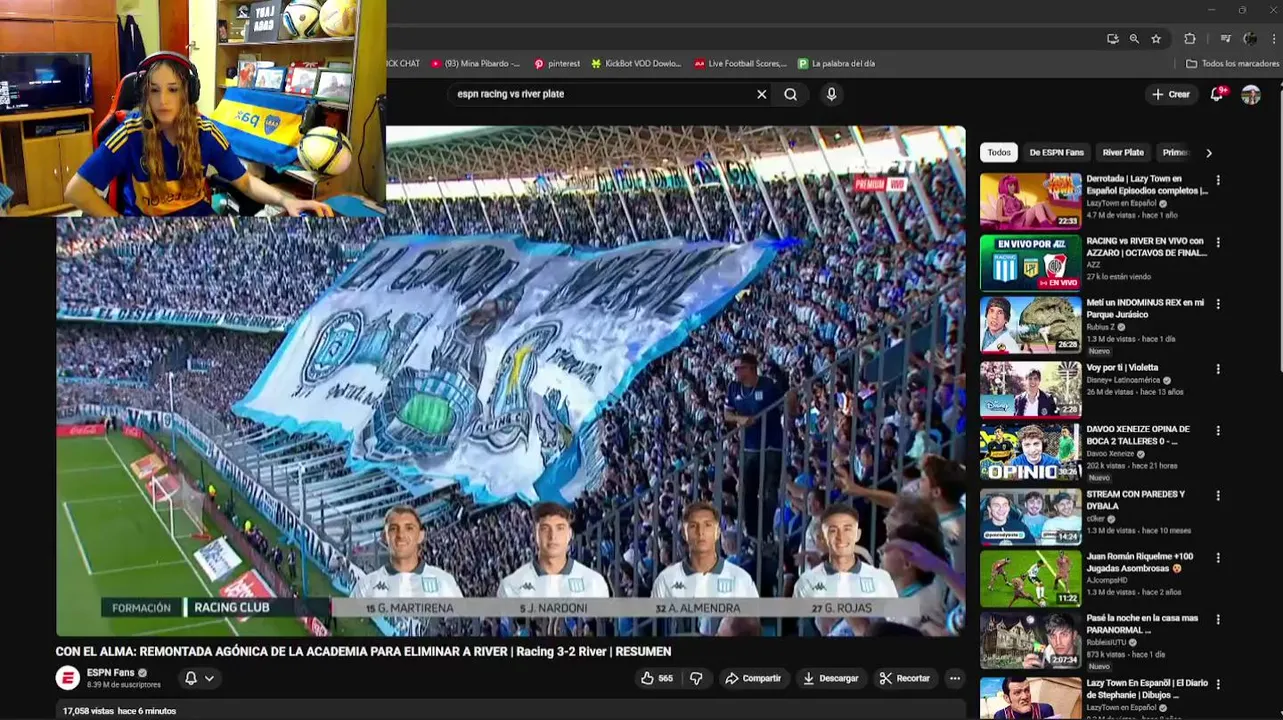Start voice search with the microphone
This screenshot has height=720, width=1283.
(x=831, y=94)
